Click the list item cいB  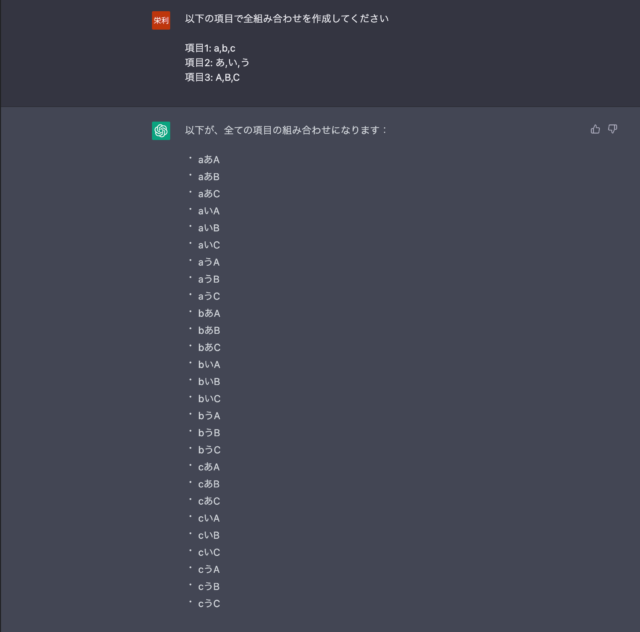pyautogui.click(x=208, y=535)
